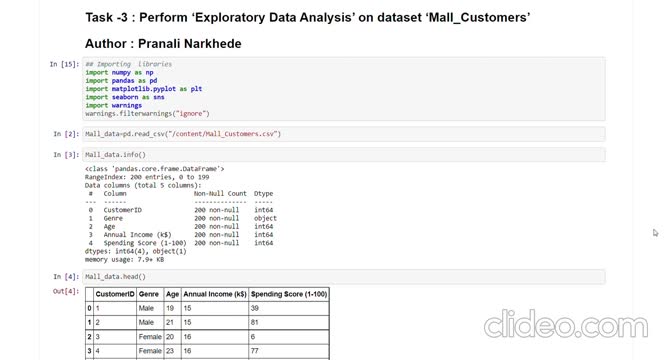
Task: Click the Task -3 heading text
Action: (x=308, y=18)
